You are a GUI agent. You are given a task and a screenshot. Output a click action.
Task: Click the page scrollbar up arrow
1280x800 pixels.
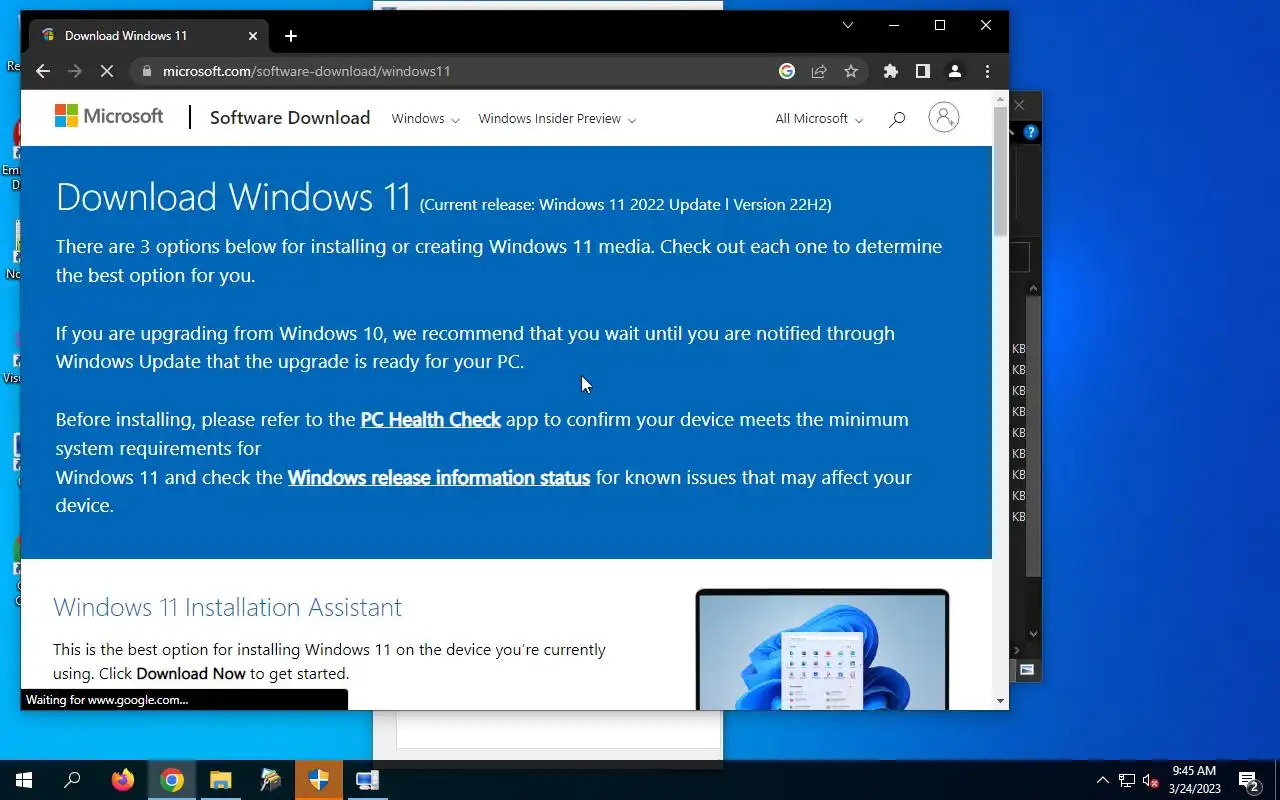click(1000, 99)
